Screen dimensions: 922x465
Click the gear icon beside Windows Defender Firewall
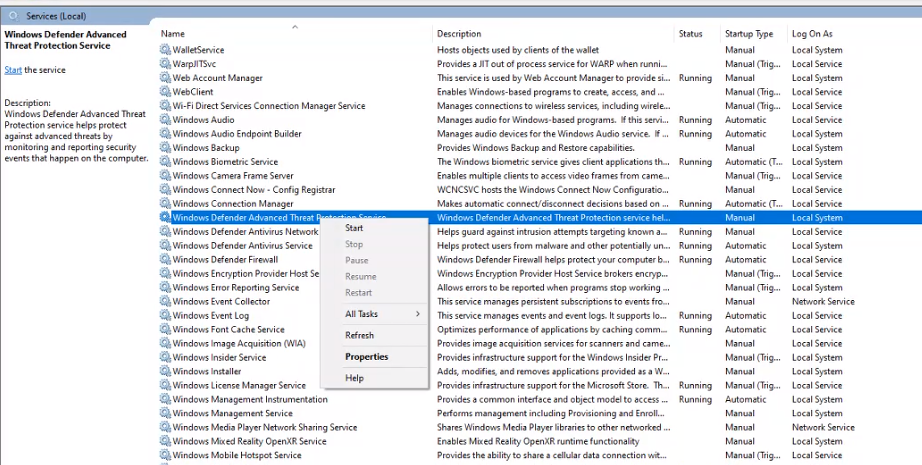[x=165, y=260]
